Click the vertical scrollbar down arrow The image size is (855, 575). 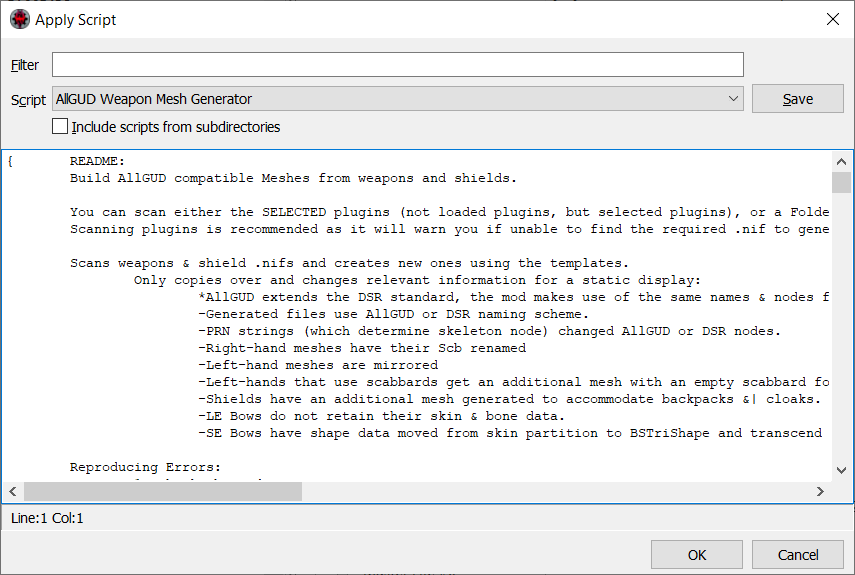pyautogui.click(x=841, y=470)
